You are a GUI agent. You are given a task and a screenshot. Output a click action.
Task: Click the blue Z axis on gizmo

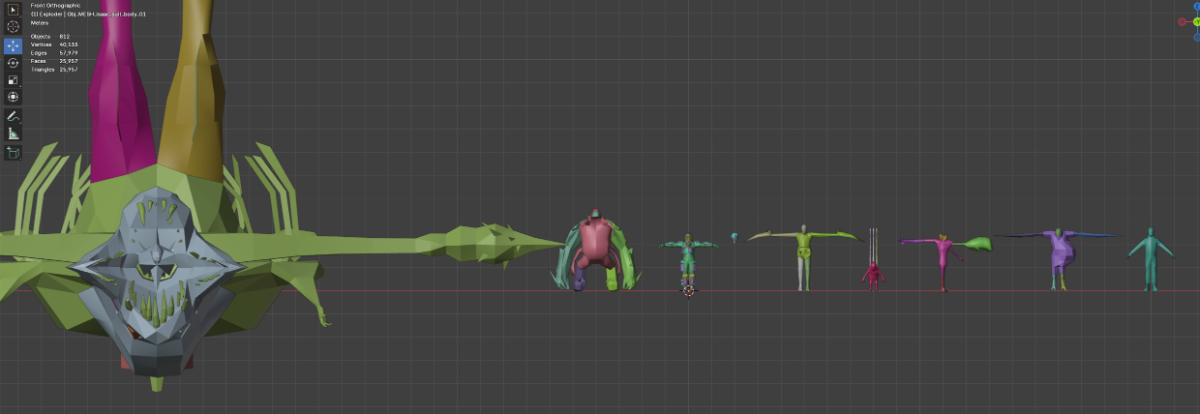(1196, 5)
